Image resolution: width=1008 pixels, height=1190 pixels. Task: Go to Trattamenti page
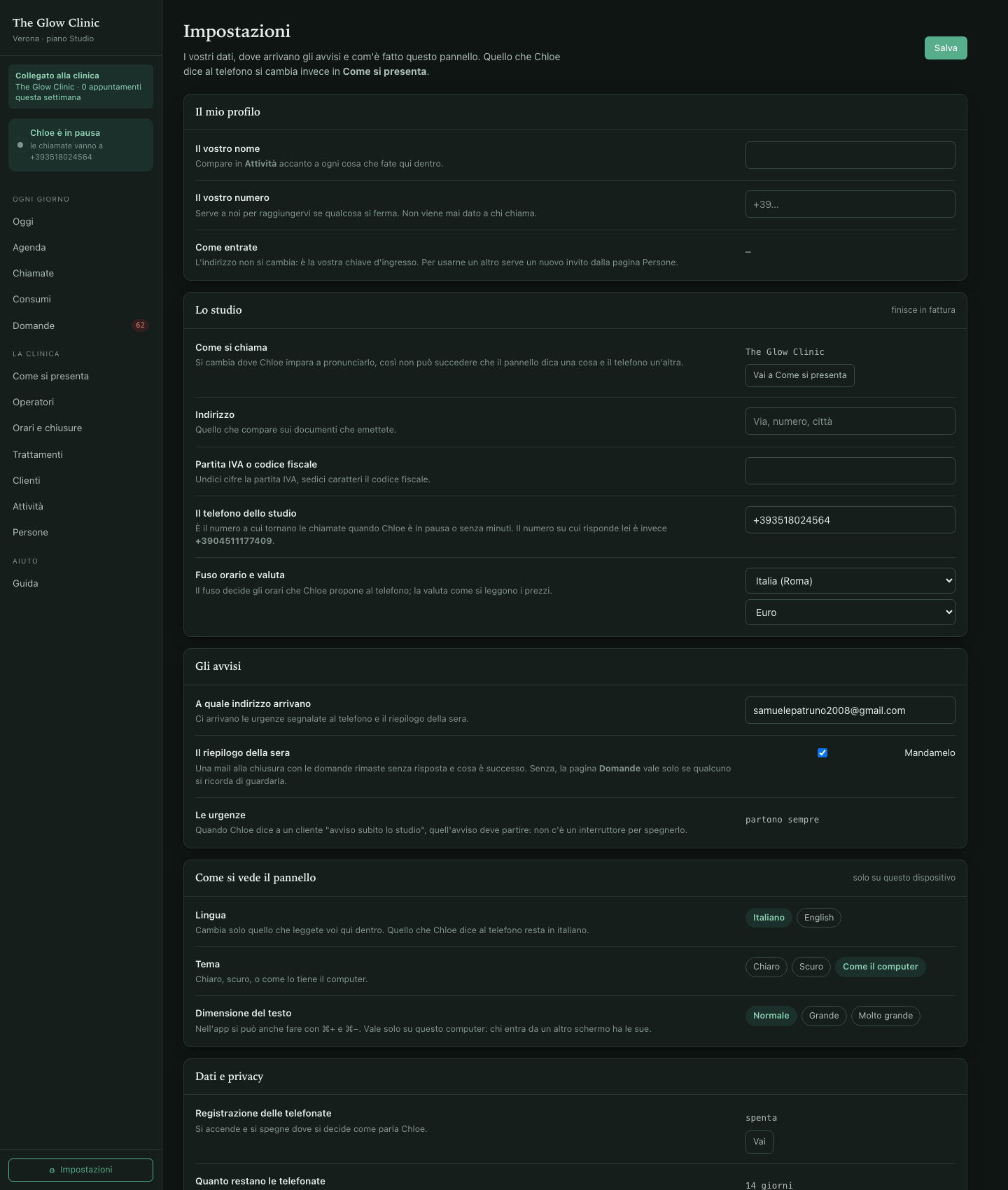pyautogui.click(x=80, y=454)
